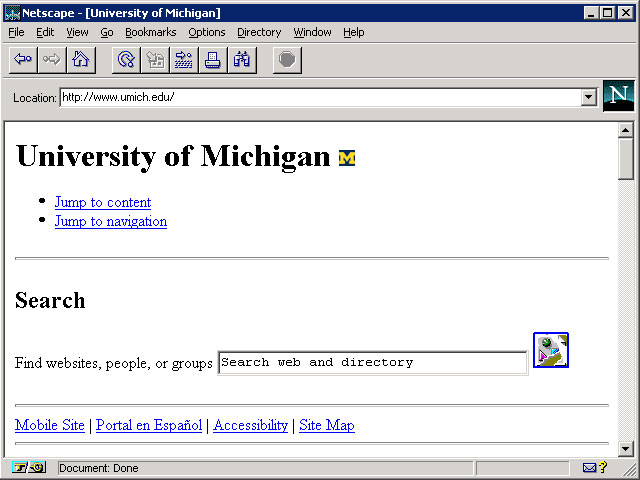The width and height of the screenshot is (640, 480).
Task: Open the Help menu
Action: [353, 32]
